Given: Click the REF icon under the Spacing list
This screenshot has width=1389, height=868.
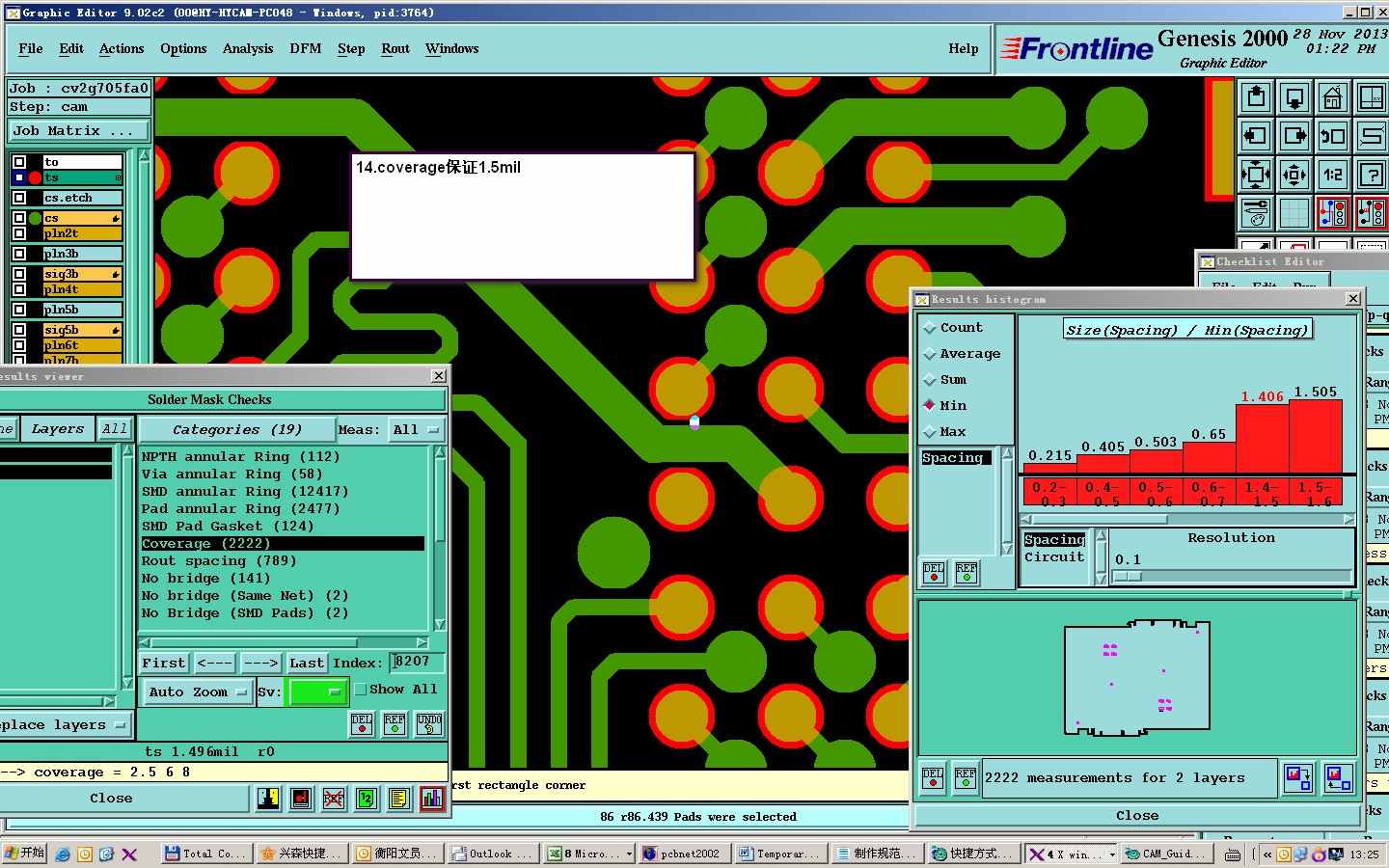Looking at the screenshot, I should pos(967,573).
